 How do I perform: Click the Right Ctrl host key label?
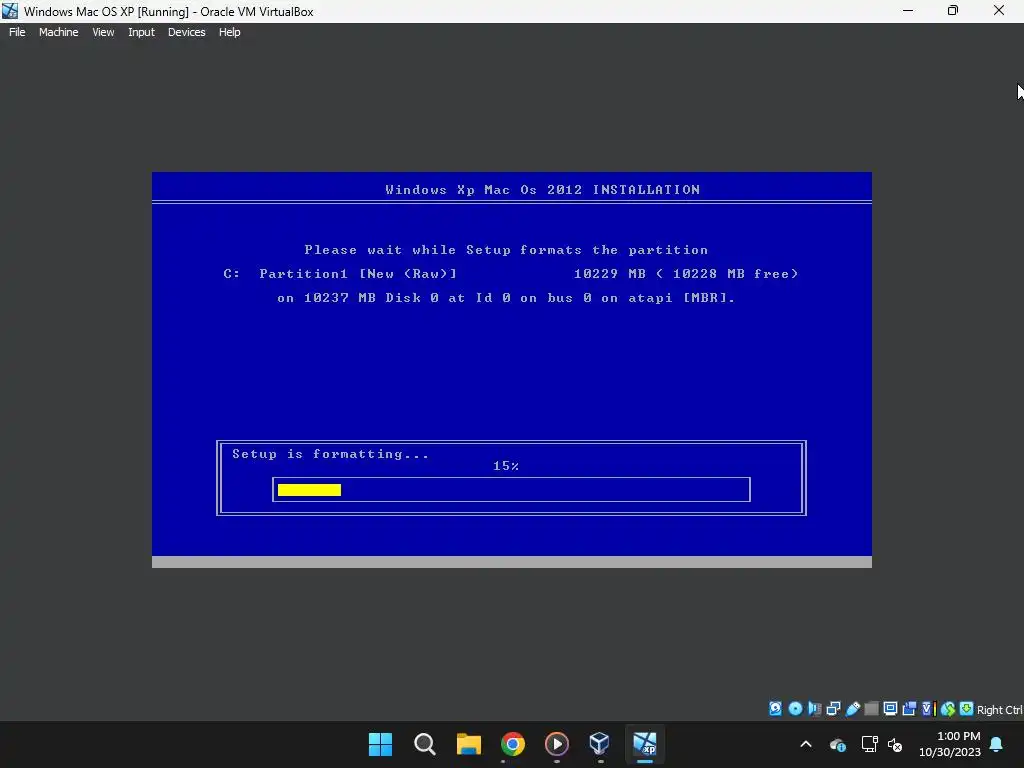(999, 710)
